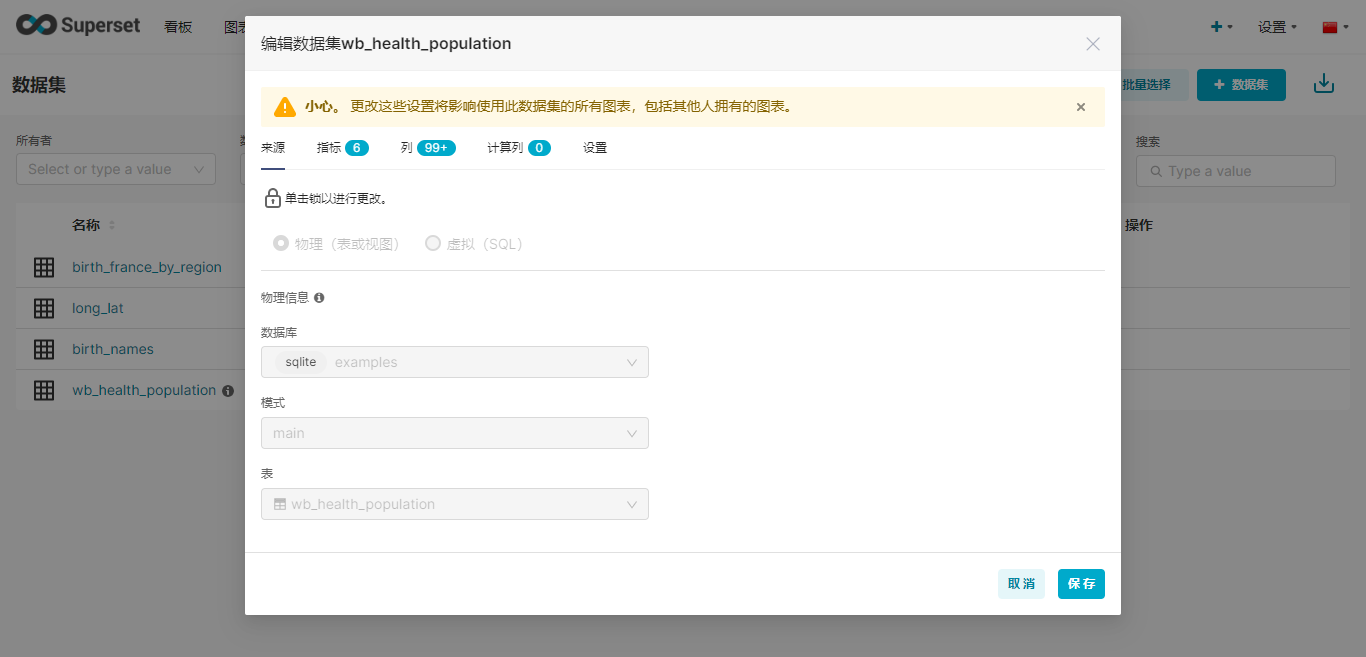
Task: Dismiss the yellow warning banner
Action: tap(1080, 107)
